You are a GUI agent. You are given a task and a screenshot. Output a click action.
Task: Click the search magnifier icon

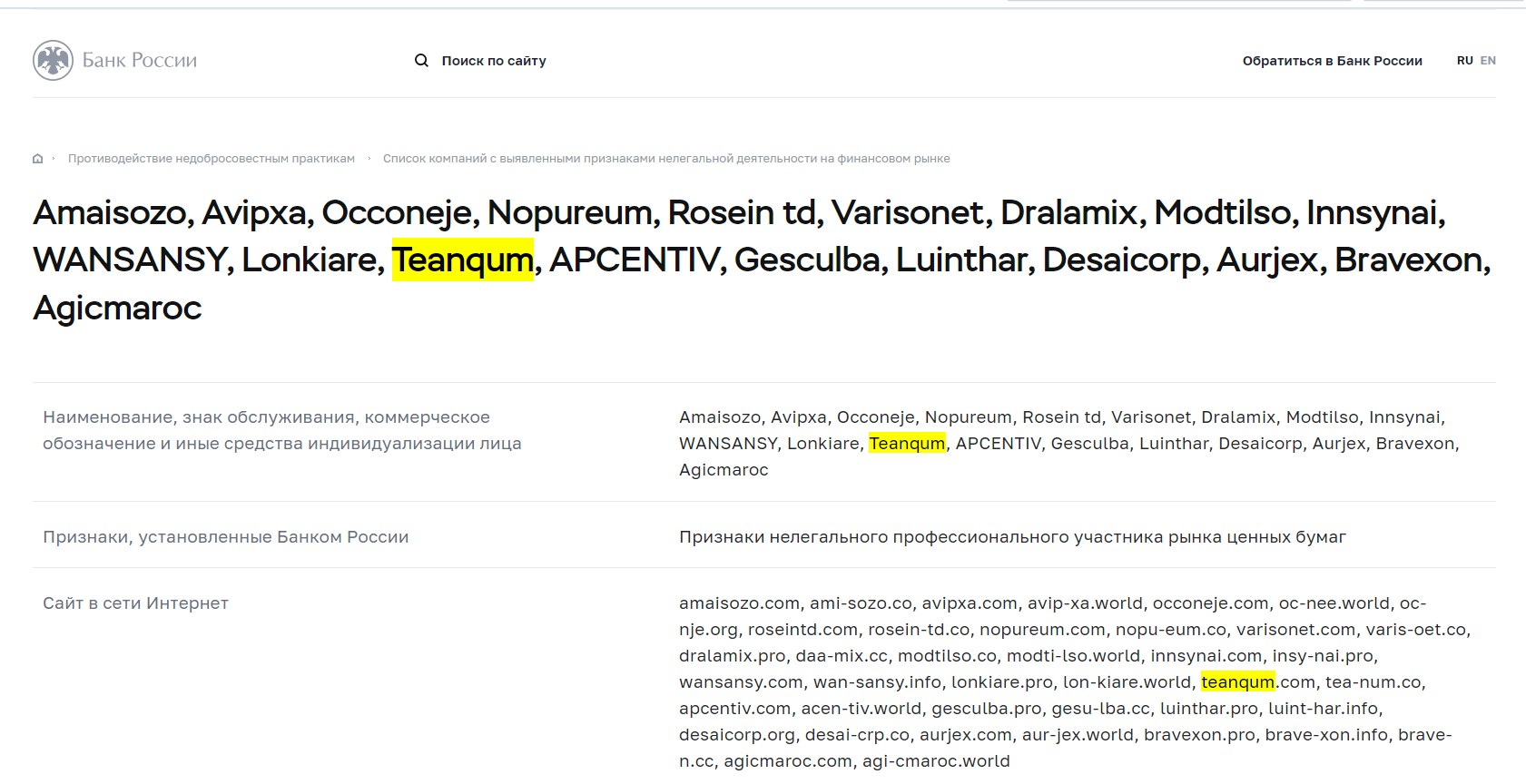(x=421, y=61)
